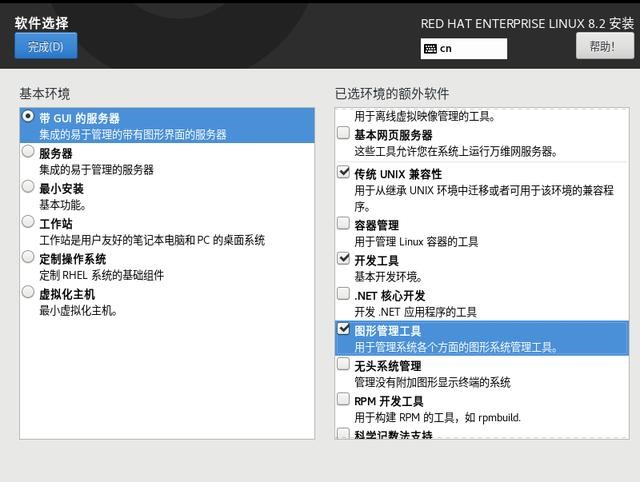Viewport: 640px width, 482px height.
Task: Click the text 基本开发环境。
Action: [x=388, y=277]
